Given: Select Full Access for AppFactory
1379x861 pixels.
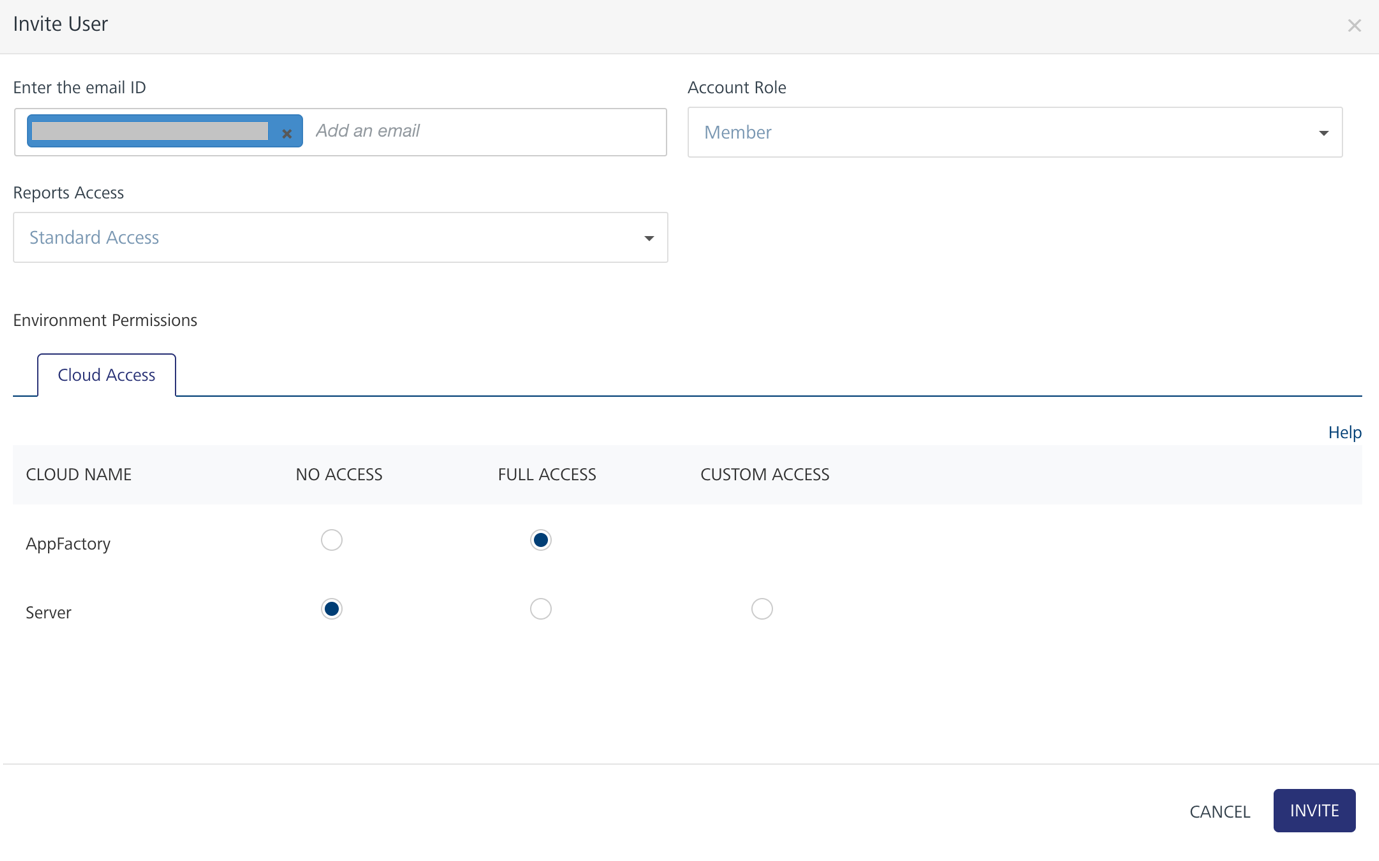Looking at the screenshot, I should point(541,540).
